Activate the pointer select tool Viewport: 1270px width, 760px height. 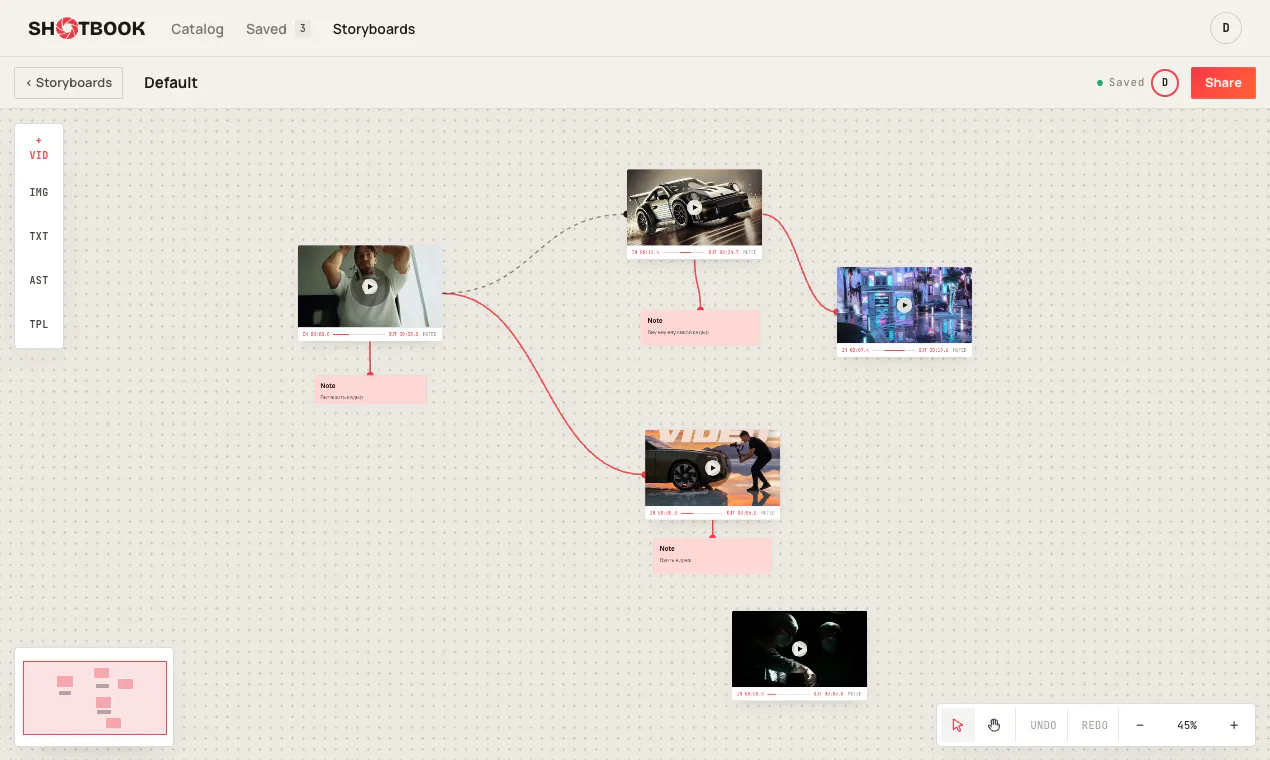(x=958, y=725)
